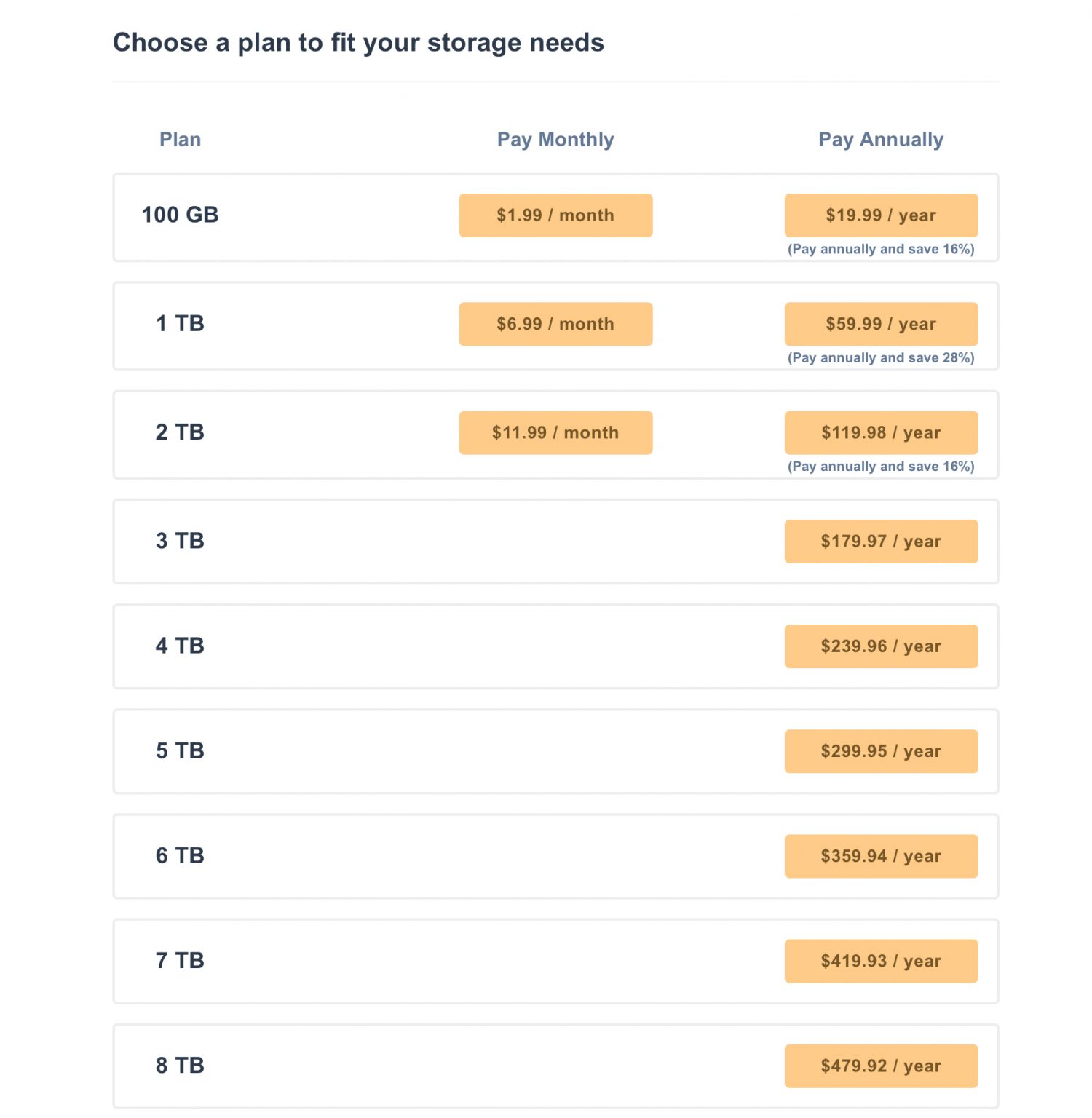
Task: Click the $179.97 / year 3 TB button
Action: point(881,542)
